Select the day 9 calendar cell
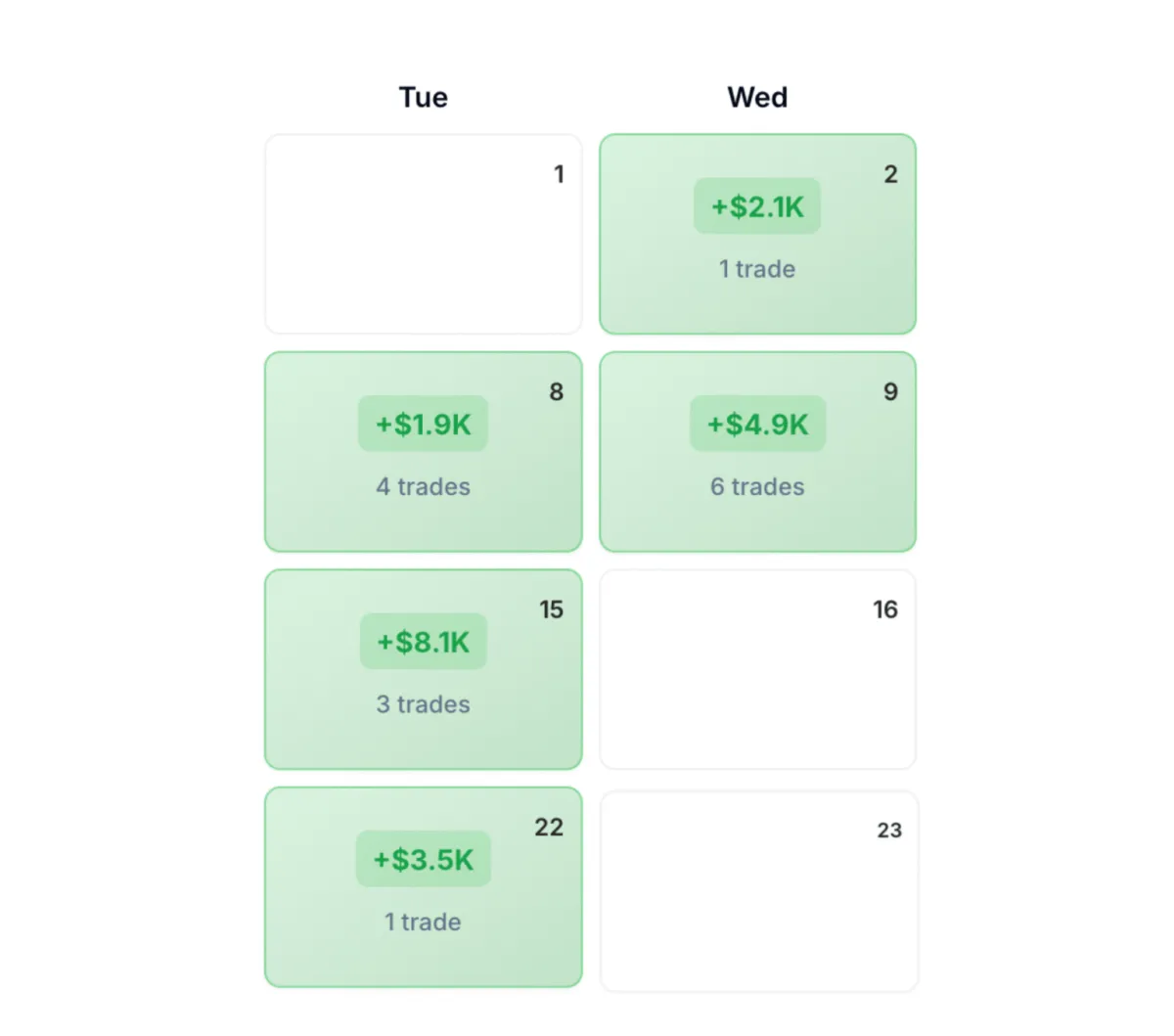The image size is (1174, 1036). [758, 452]
